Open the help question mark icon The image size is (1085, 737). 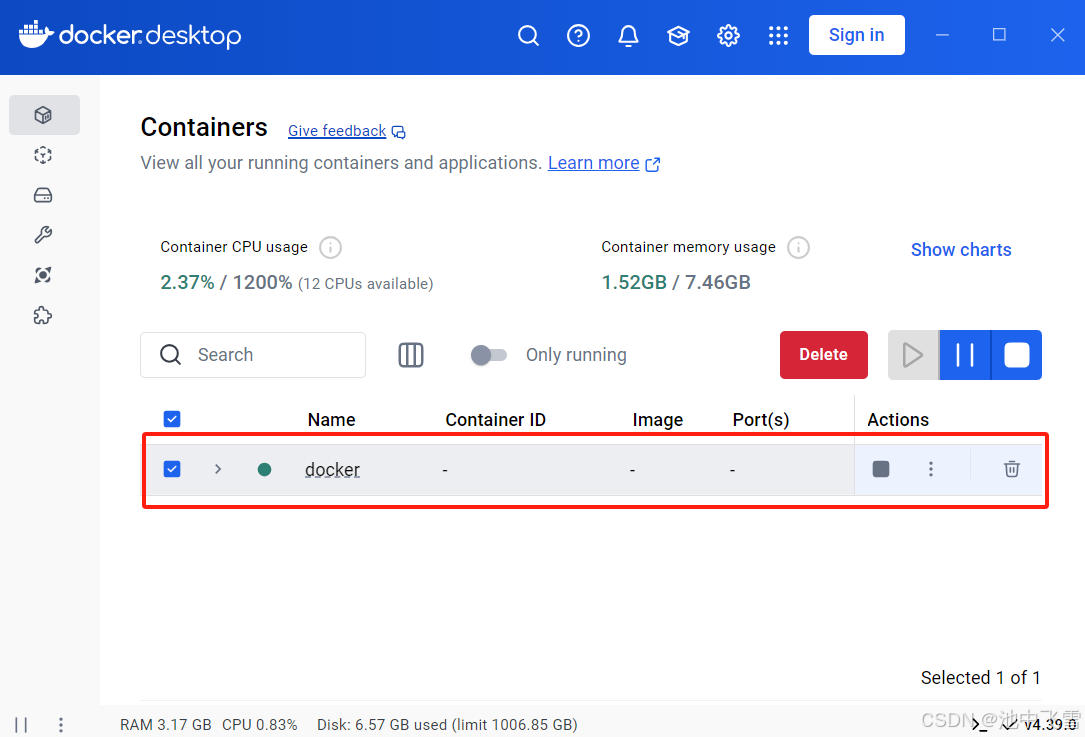(x=578, y=35)
